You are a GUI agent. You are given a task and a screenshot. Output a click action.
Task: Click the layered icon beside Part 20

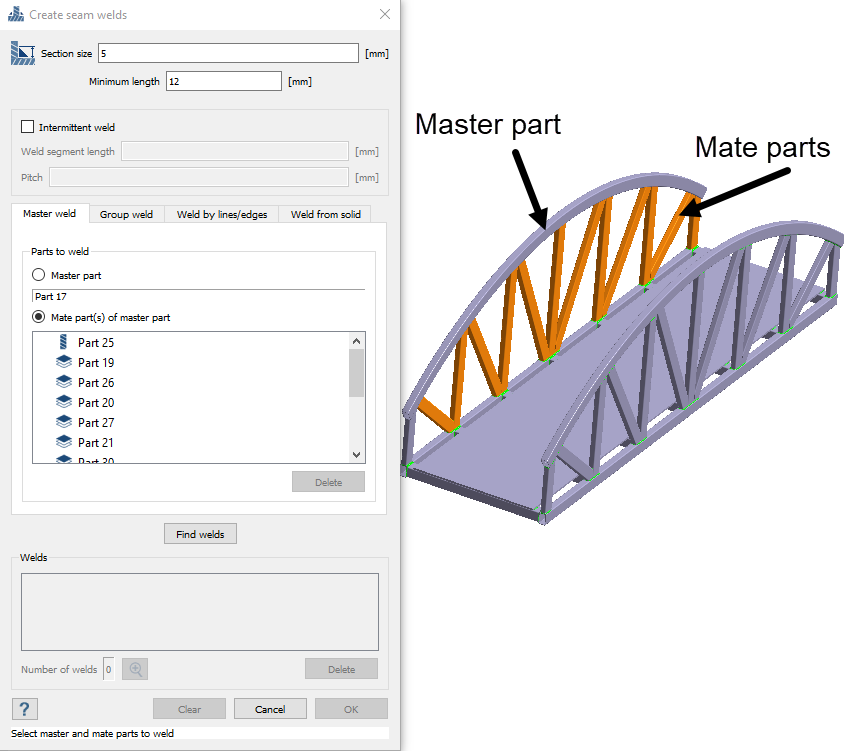tap(64, 403)
